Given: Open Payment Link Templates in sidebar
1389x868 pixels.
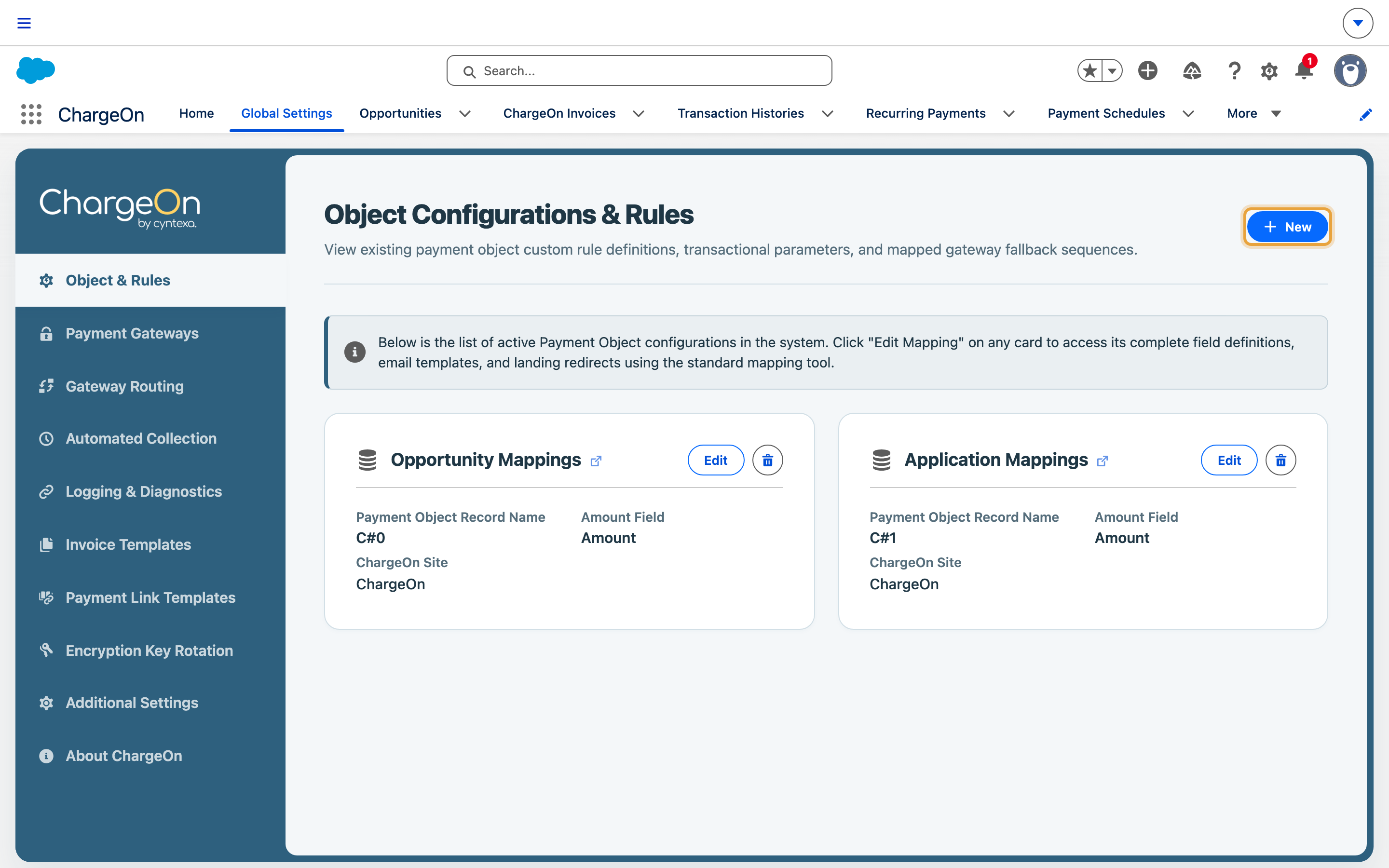Looking at the screenshot, I should pyautogui.click(x=150, y=597).
